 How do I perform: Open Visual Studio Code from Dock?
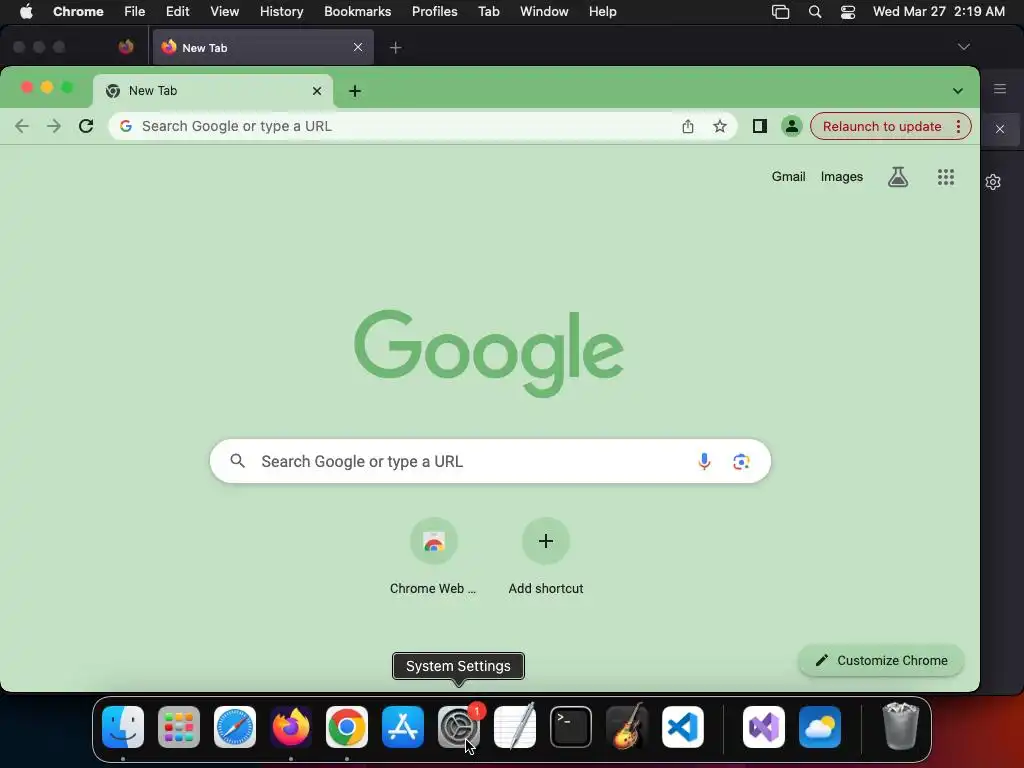pyautogui.click(x=682, y=727)
